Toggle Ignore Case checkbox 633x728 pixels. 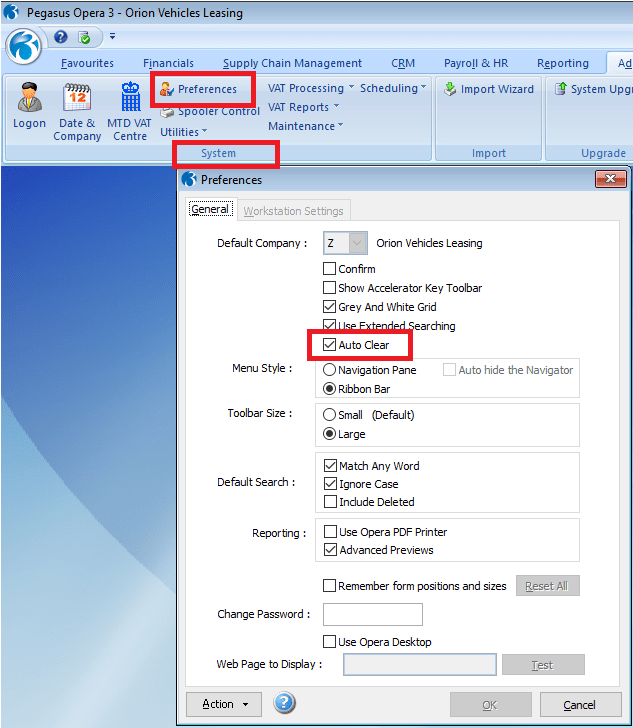coord(330,484)
